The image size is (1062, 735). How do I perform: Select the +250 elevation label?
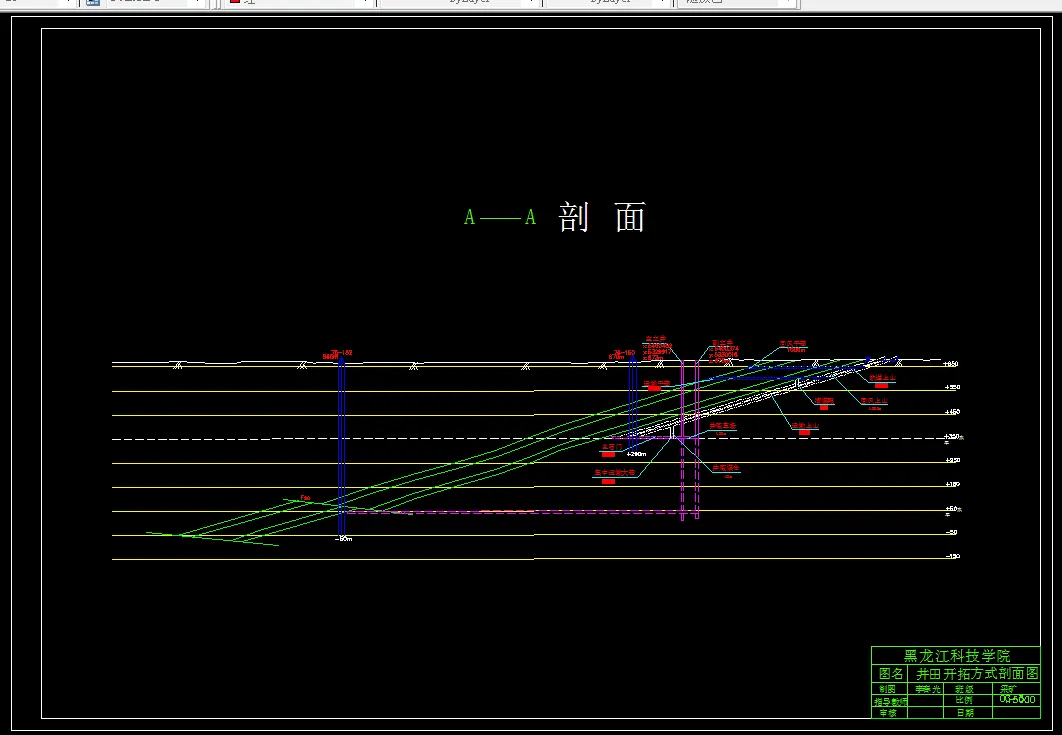tap(952, 461)
